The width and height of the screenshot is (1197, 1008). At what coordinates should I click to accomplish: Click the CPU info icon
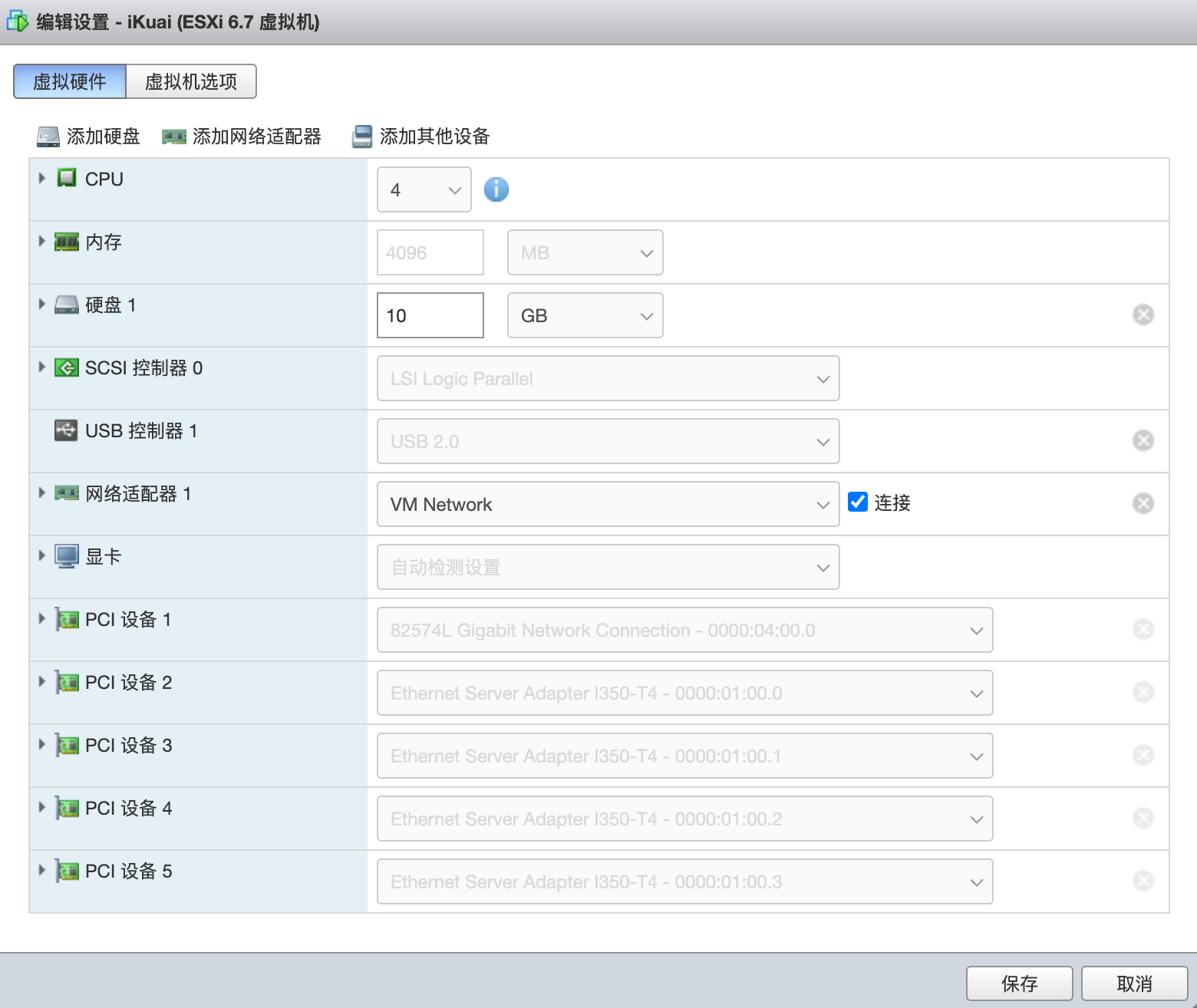point(496,189)
